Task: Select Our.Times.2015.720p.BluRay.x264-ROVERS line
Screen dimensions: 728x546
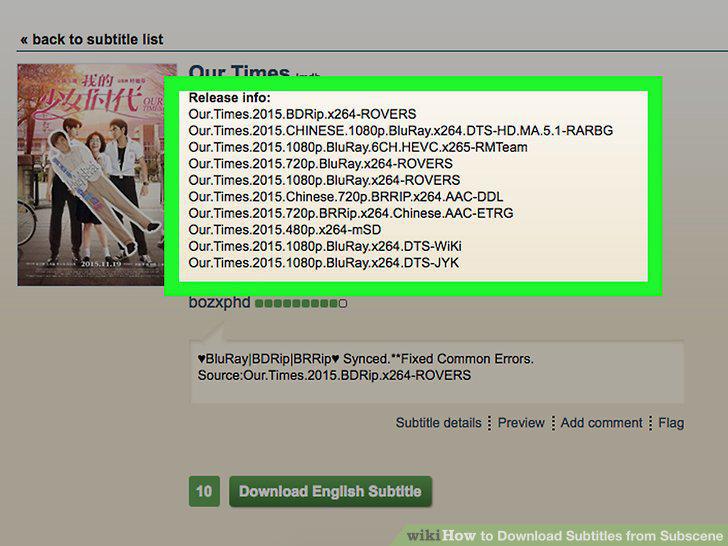Action: click(320, 163)
